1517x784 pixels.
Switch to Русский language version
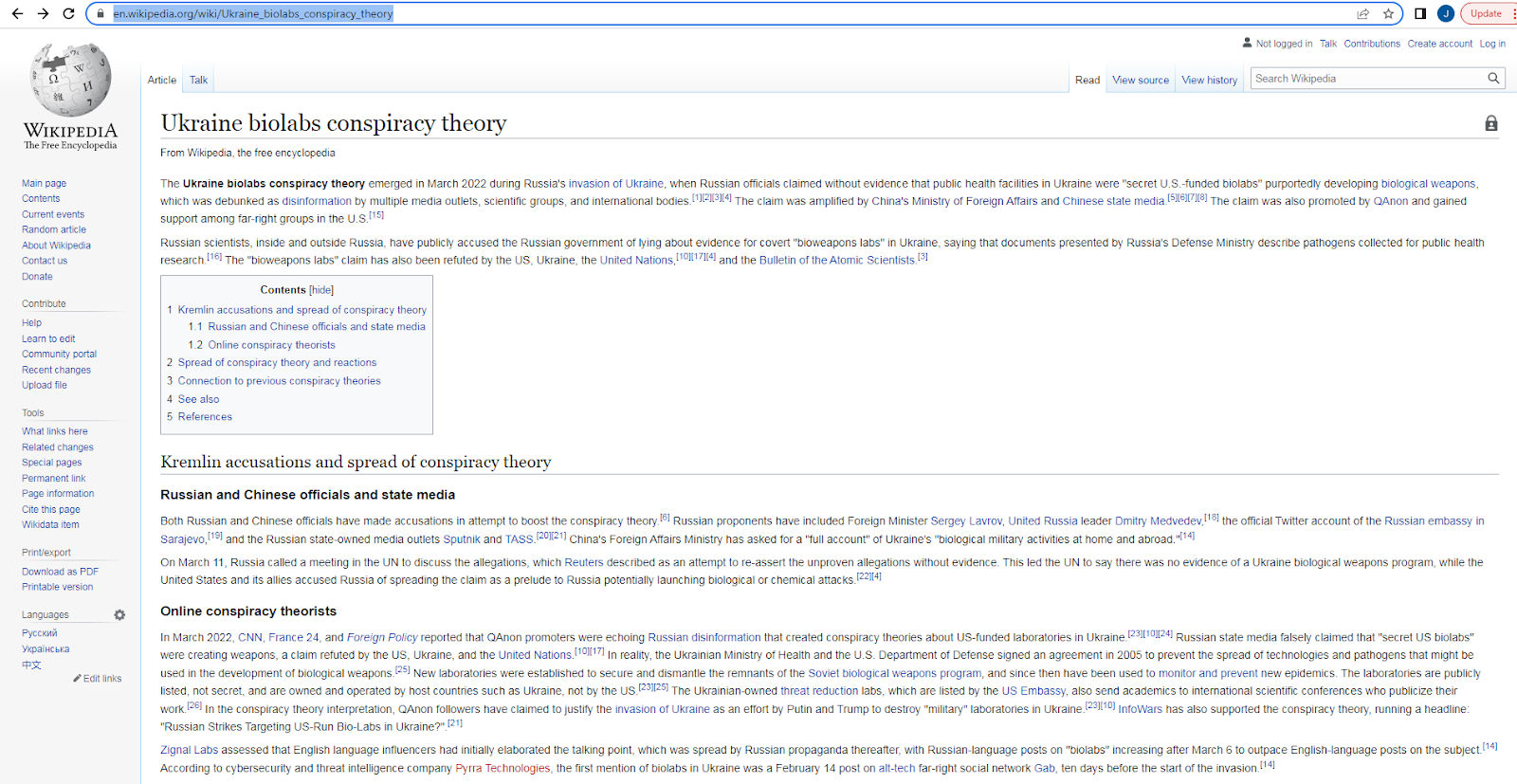(x=40, y=633)
